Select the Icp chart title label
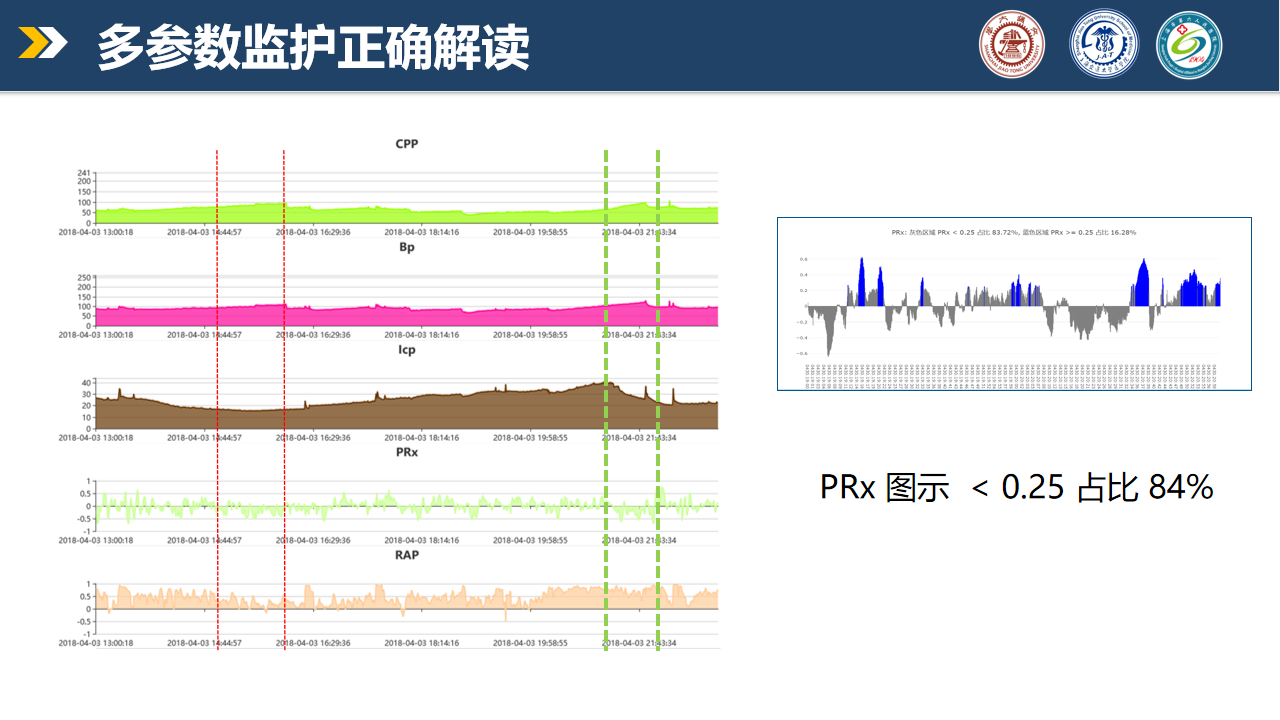Viewport: 1280px width, 720px height. click(x=407, y=350)
